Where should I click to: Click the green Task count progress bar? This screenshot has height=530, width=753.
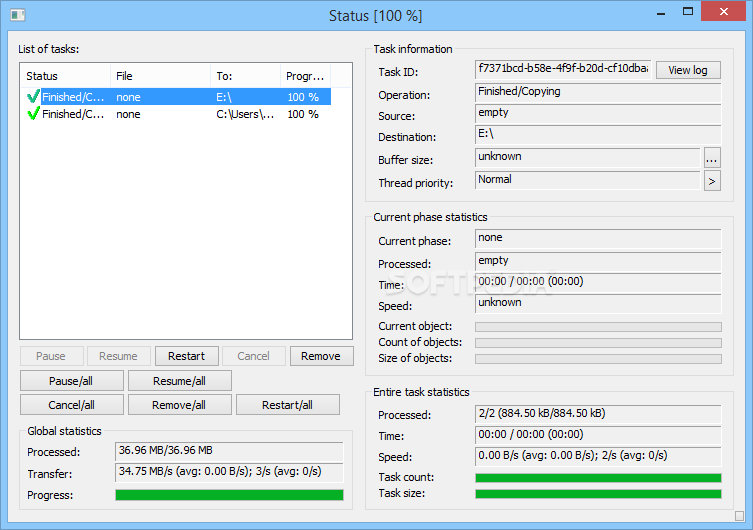[598, 478]
